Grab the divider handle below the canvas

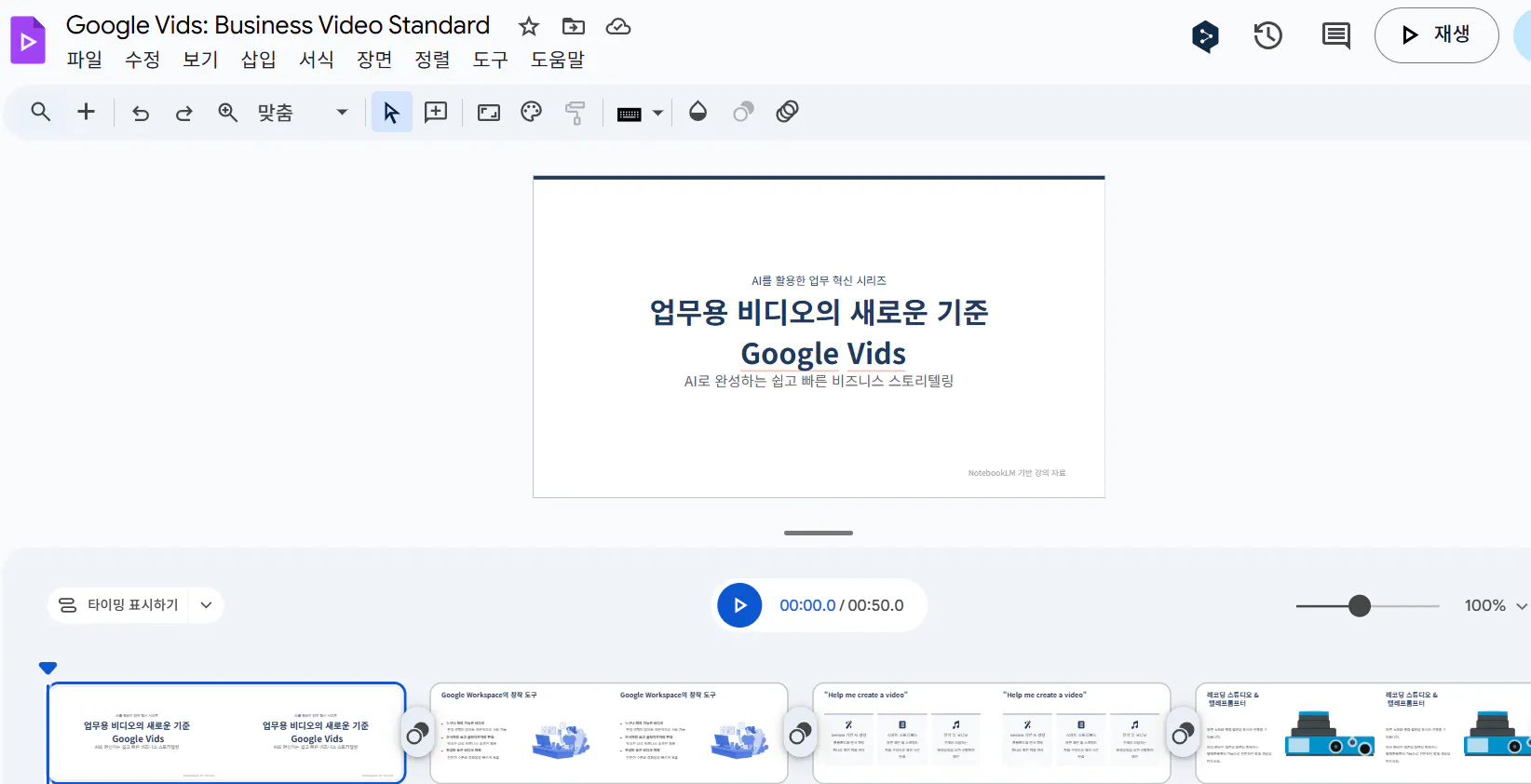tap(819, 533)
